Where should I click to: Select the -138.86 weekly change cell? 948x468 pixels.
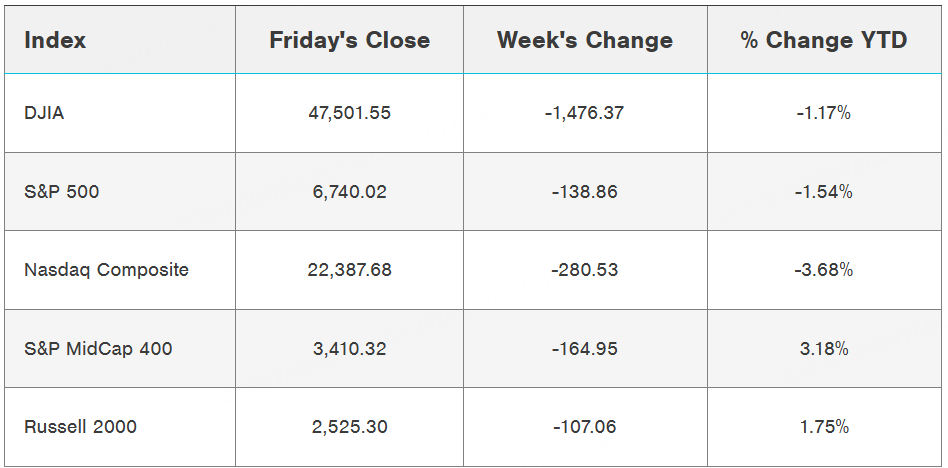point(585,191)
